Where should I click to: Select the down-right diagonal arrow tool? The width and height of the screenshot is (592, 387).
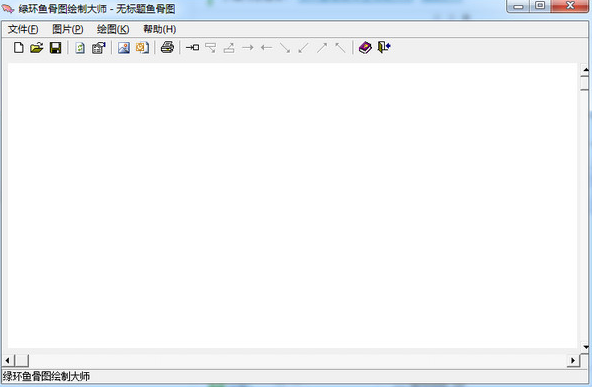tap(285, 48)
